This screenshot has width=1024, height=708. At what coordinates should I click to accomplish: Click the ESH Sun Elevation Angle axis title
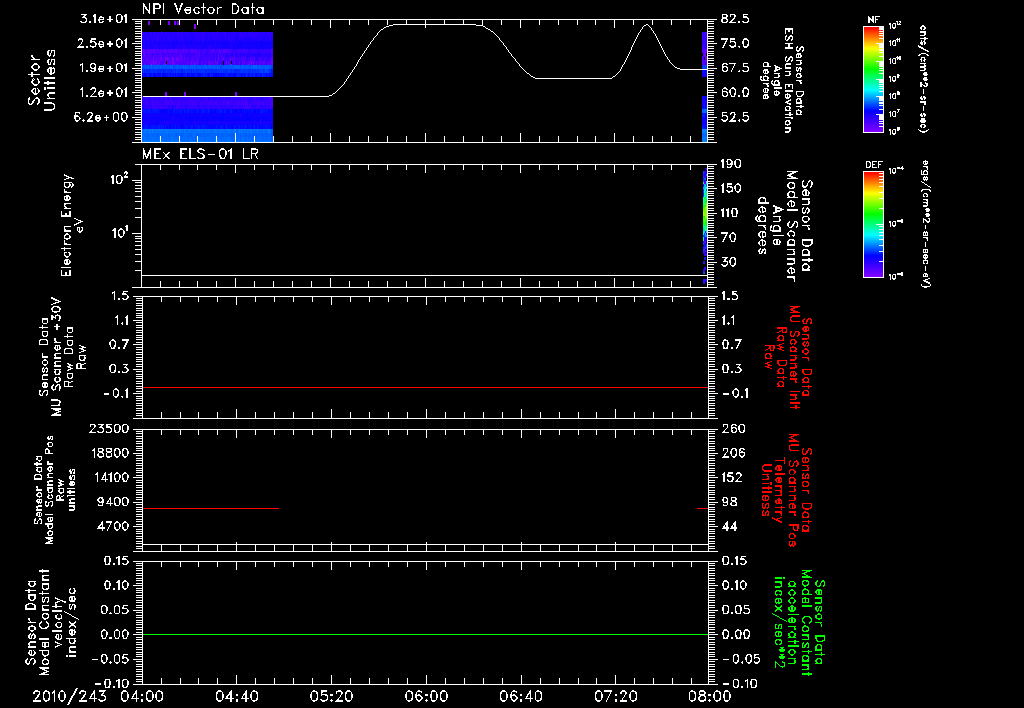pyautogui.click(x=782, y=80)
